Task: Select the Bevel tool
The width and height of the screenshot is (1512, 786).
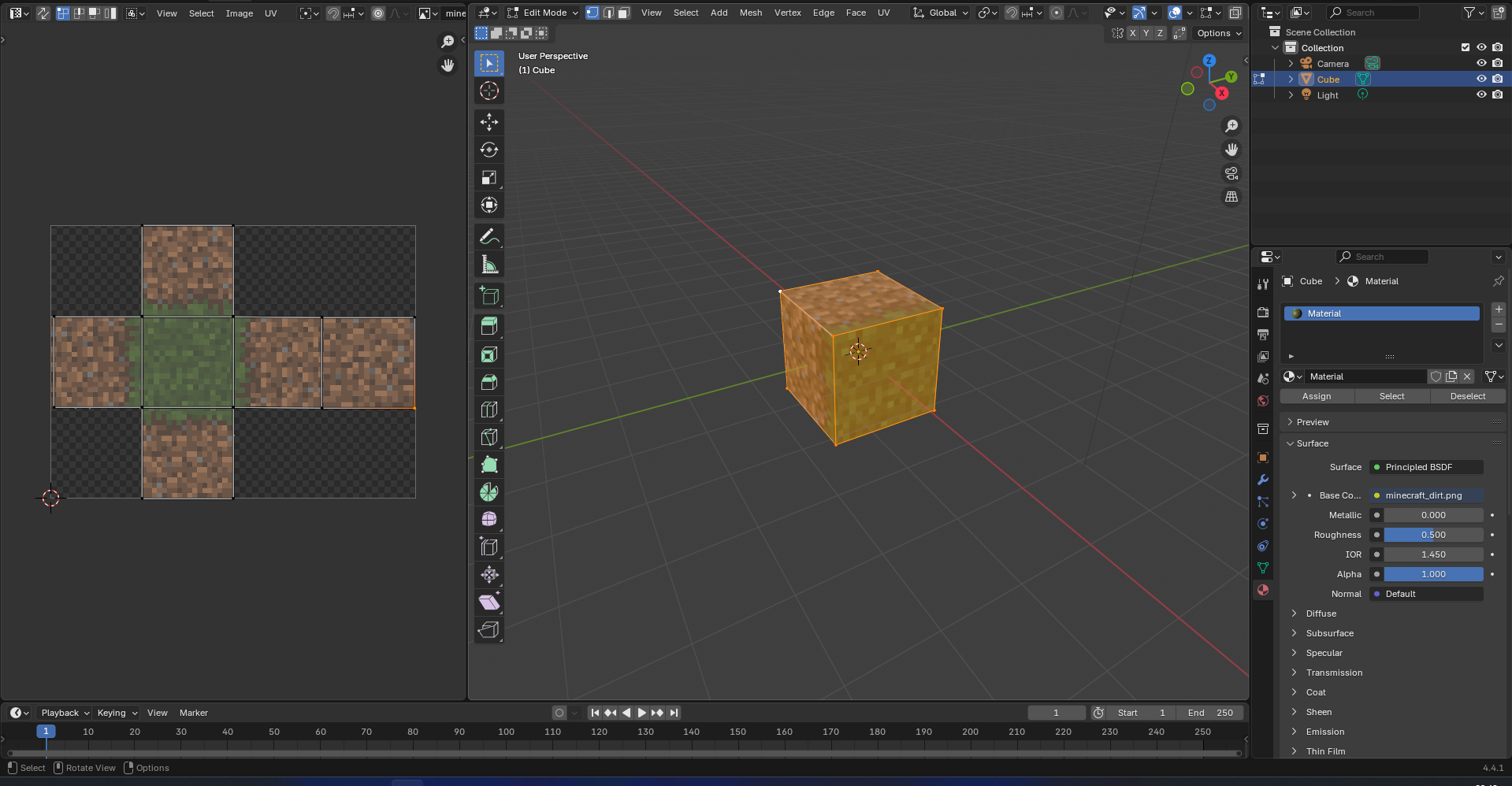Action: point(489,382)
